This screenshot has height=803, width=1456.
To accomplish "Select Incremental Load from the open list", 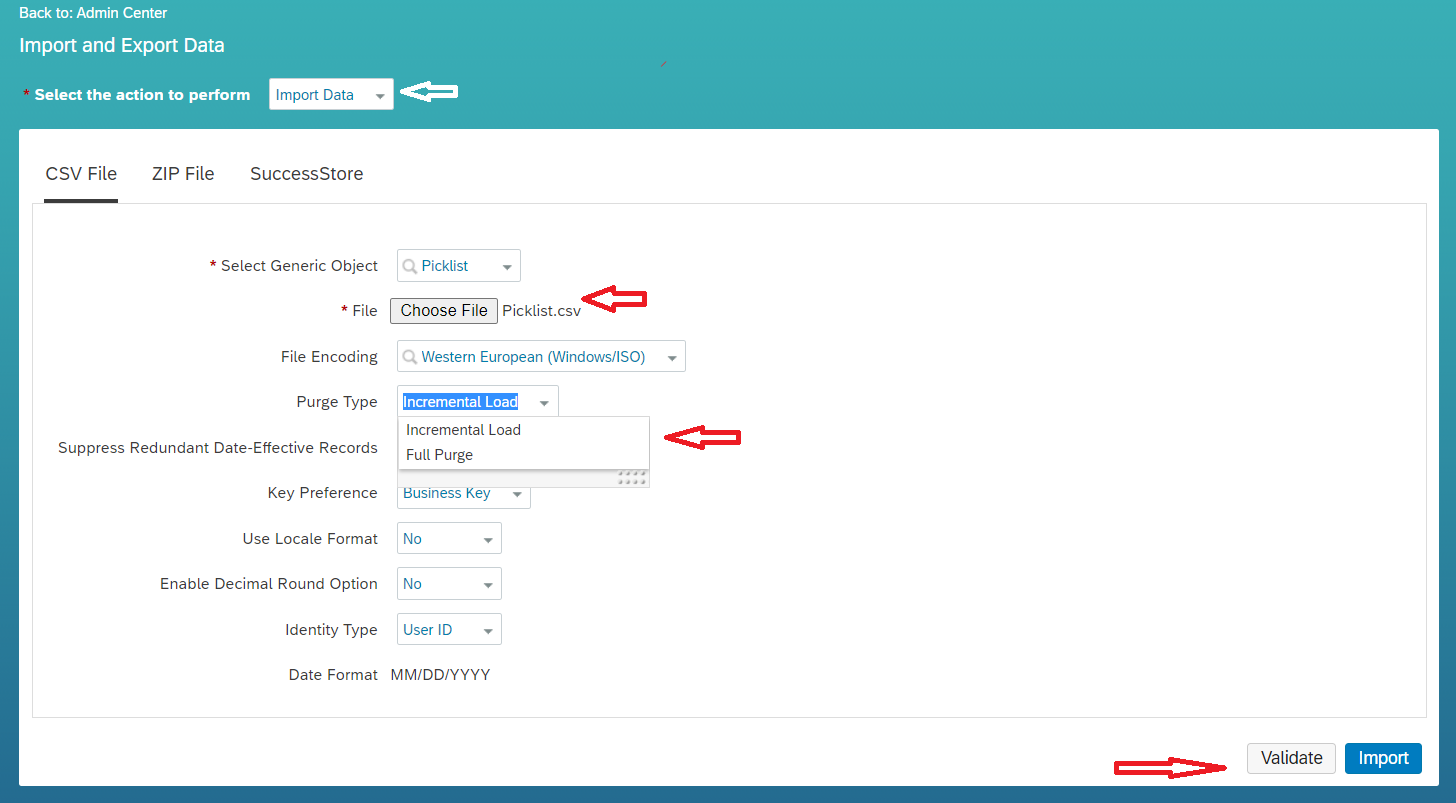I will [x=463, y=429].
